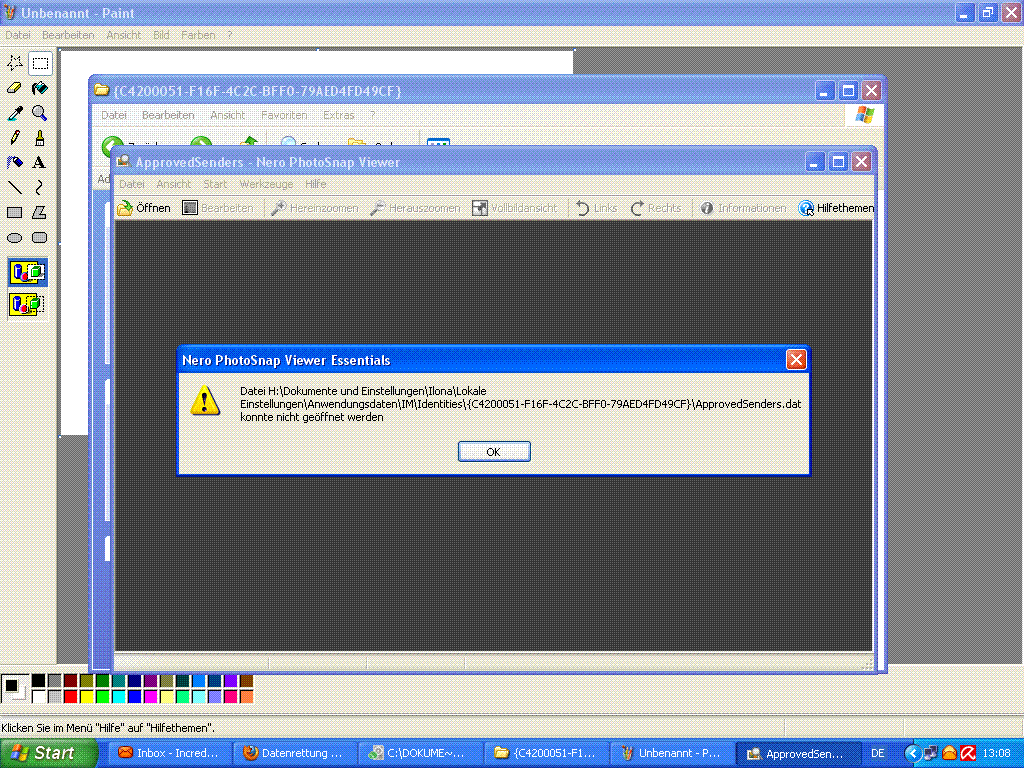Select the Rectangle shape tool in Paint
Viewport: 1024px width, 768px height.
(14, 212)
